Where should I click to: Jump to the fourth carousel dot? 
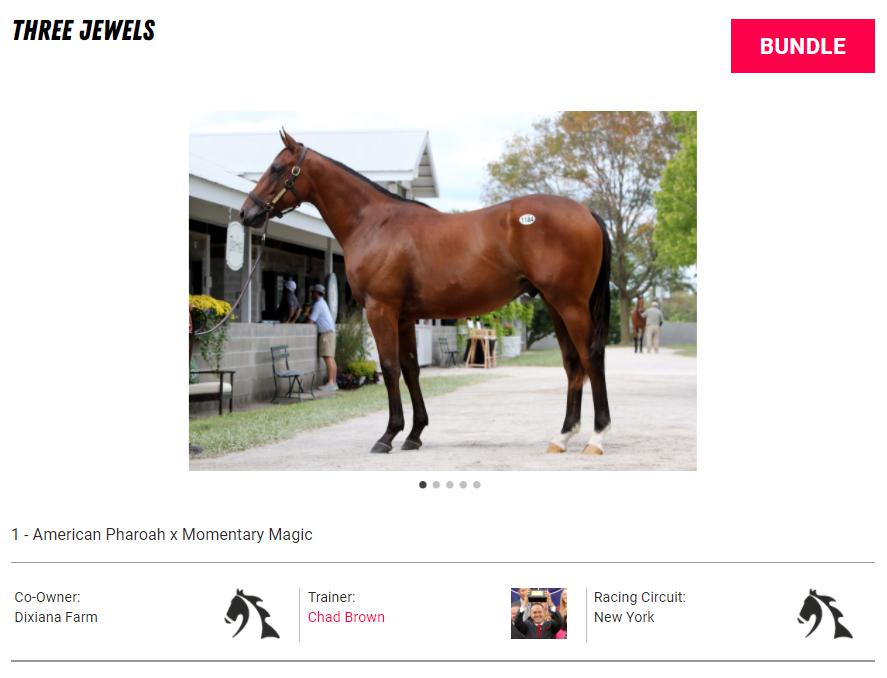(463, 485)
